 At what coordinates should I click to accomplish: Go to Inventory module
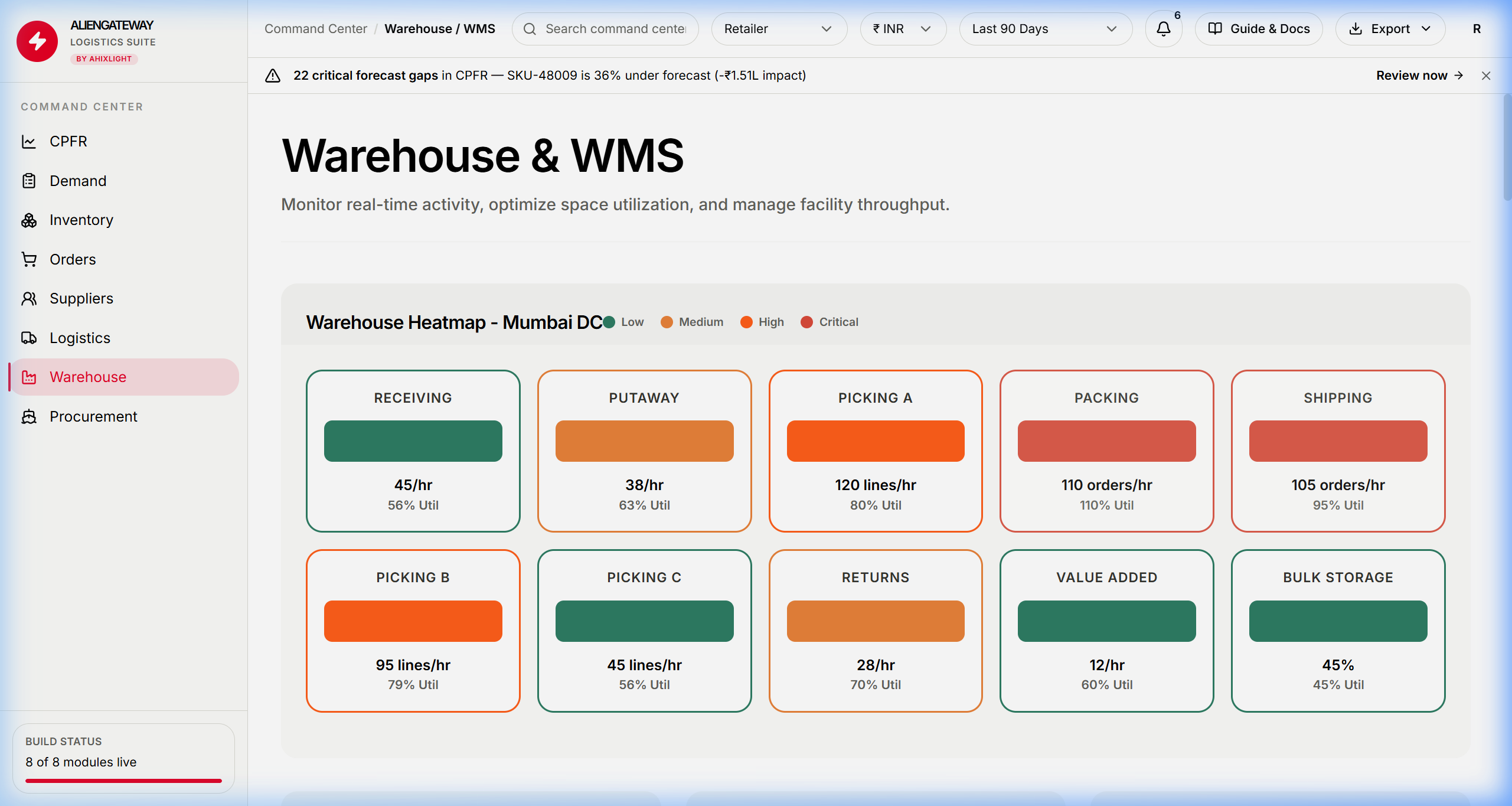[x=124, y=220]
